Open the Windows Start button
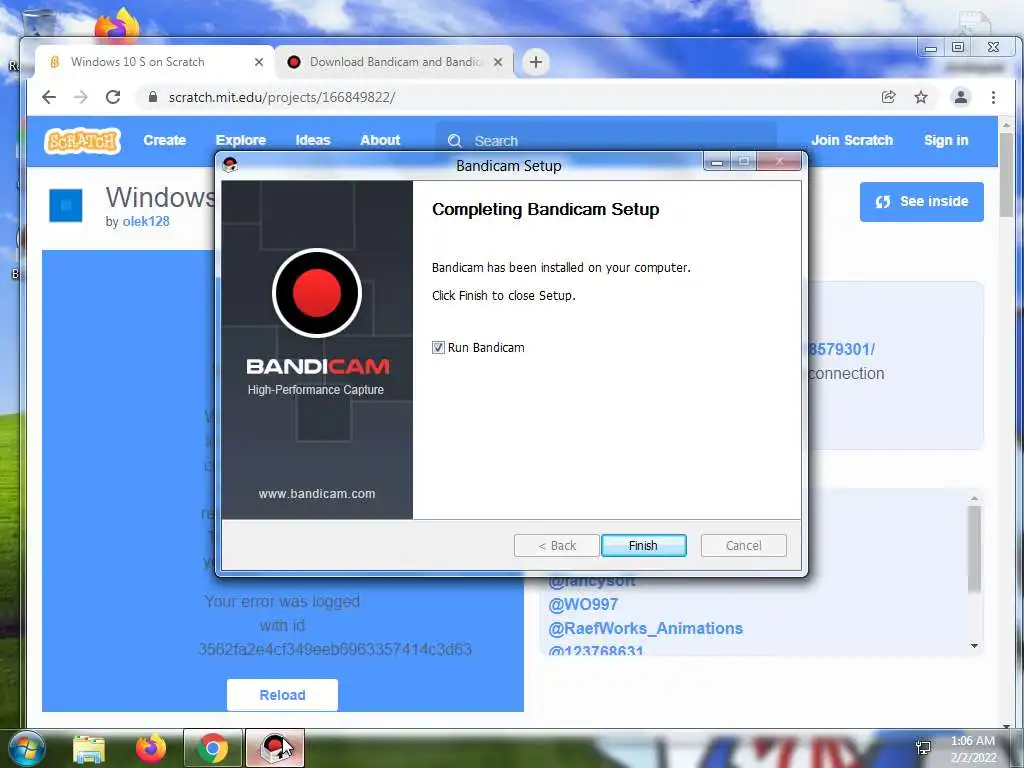This screenshot has height=768, width=1024. [x=27, y=749]
